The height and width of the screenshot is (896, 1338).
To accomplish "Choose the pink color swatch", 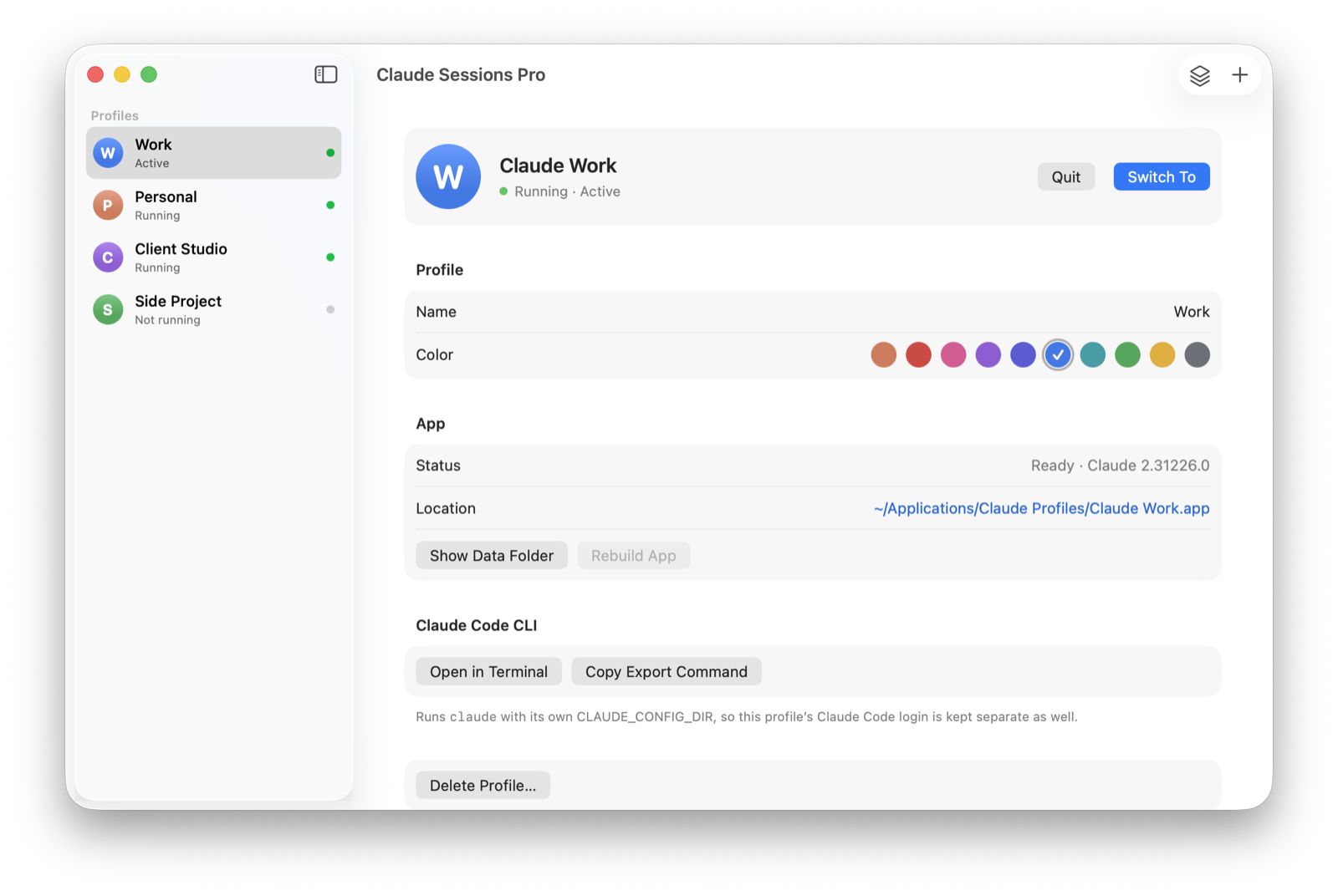I will click(953, 354).
